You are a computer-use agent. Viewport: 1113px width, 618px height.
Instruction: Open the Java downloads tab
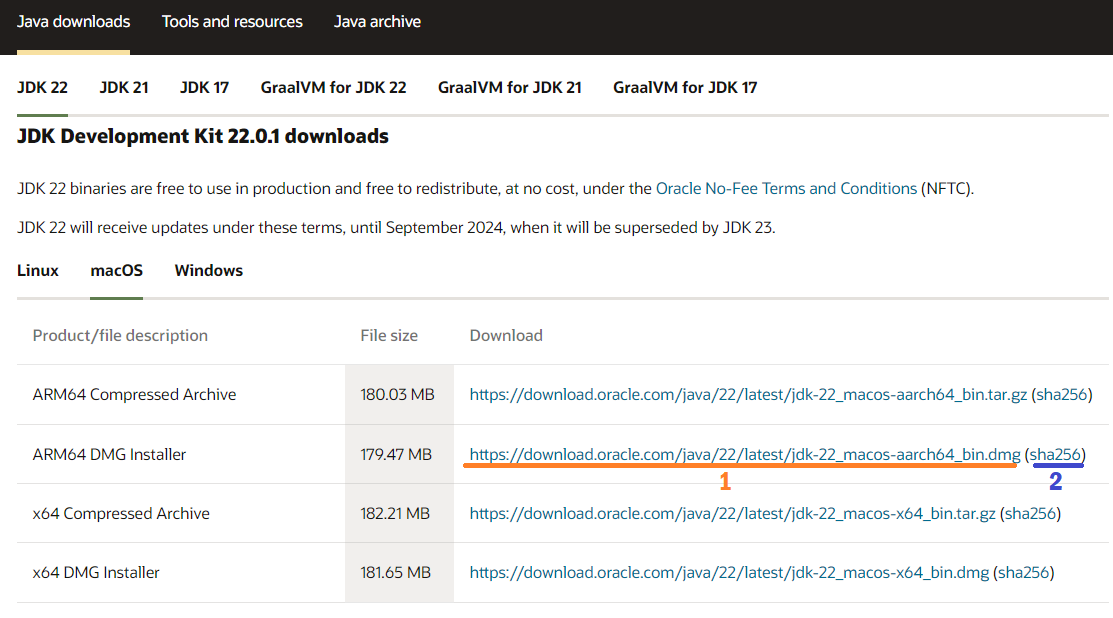[73, 22]
